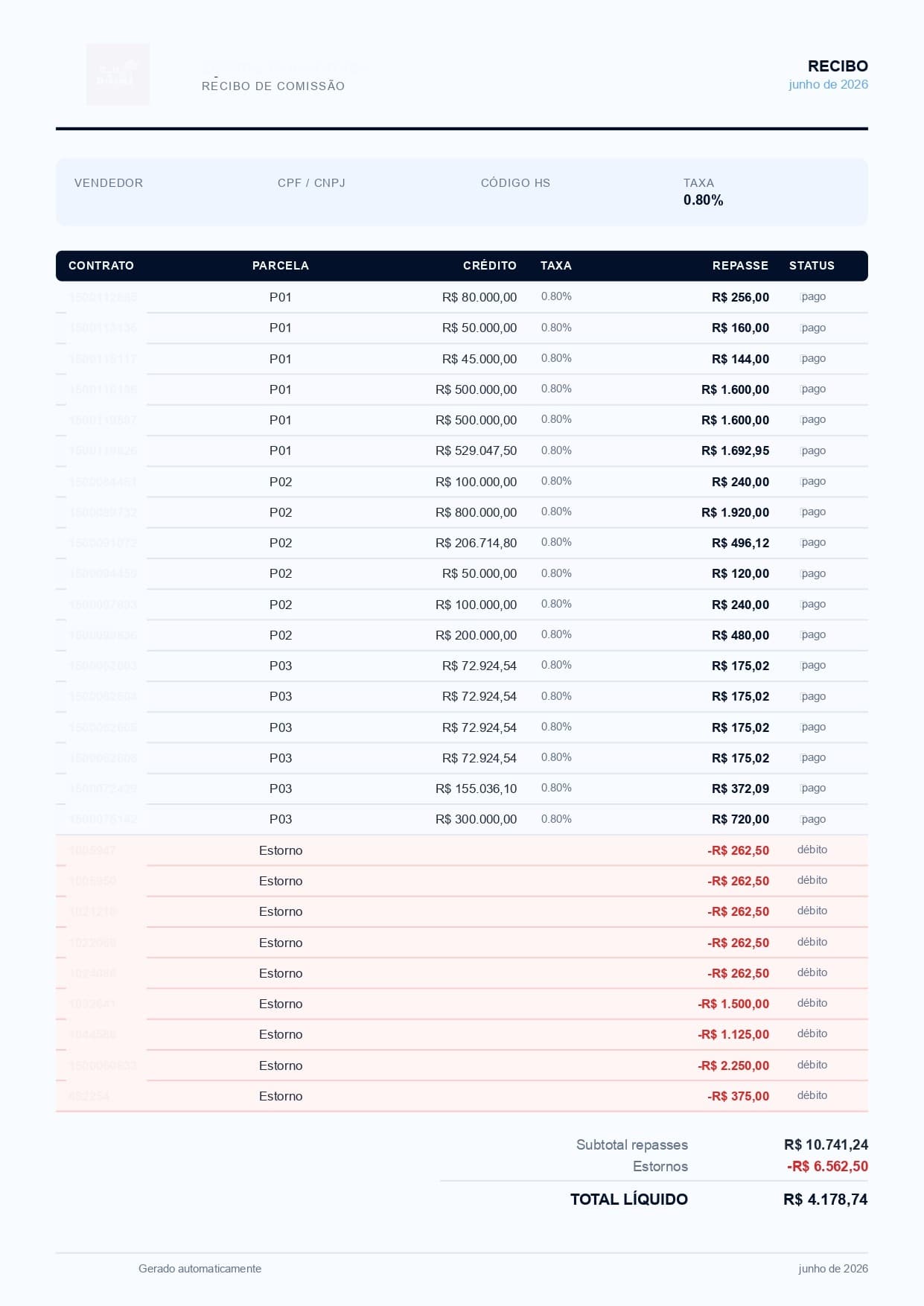
Task: Click the CPF / CNPJ field label
Action: click(x=311, y=183)
